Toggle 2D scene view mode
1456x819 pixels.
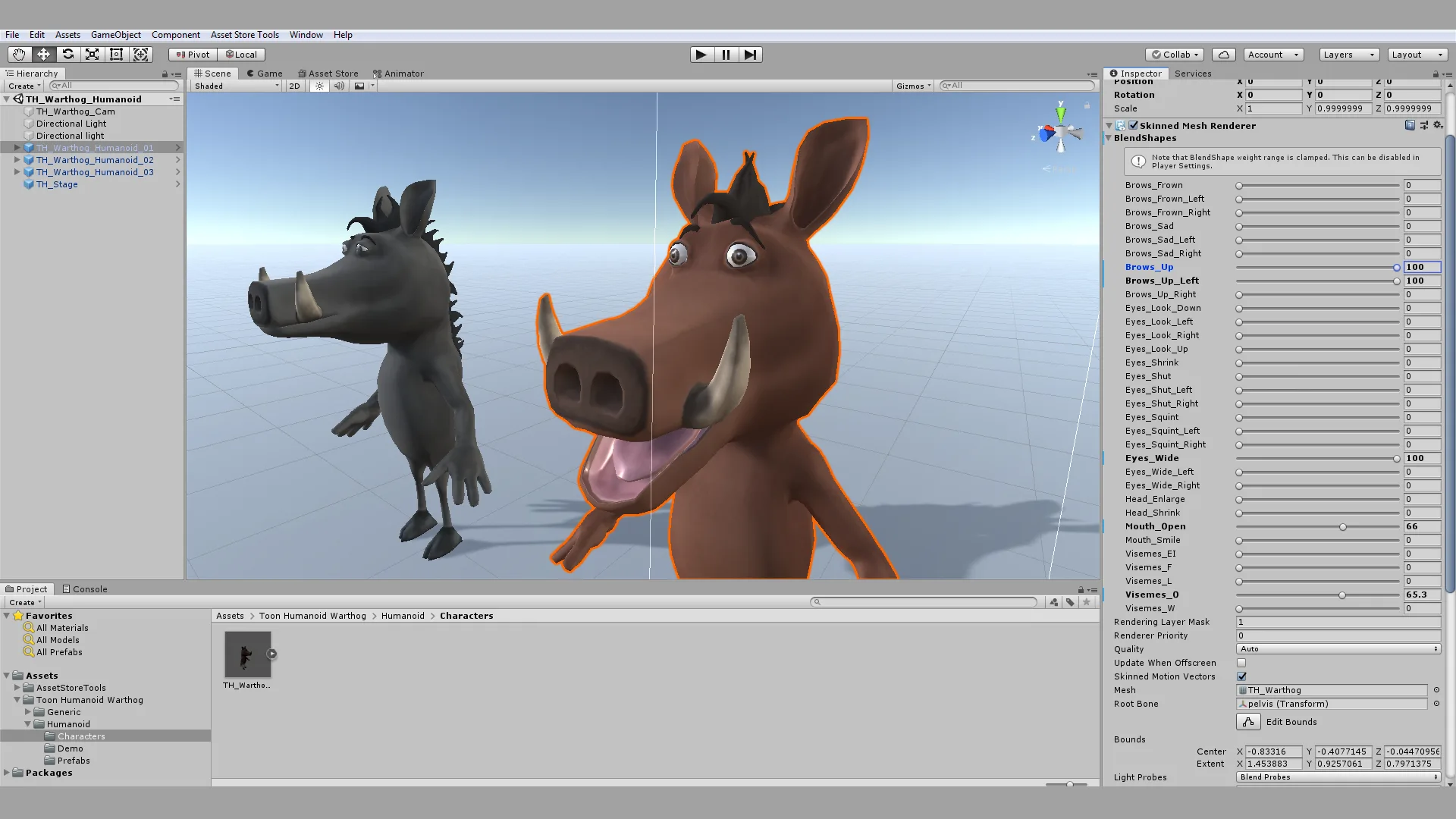295,86
